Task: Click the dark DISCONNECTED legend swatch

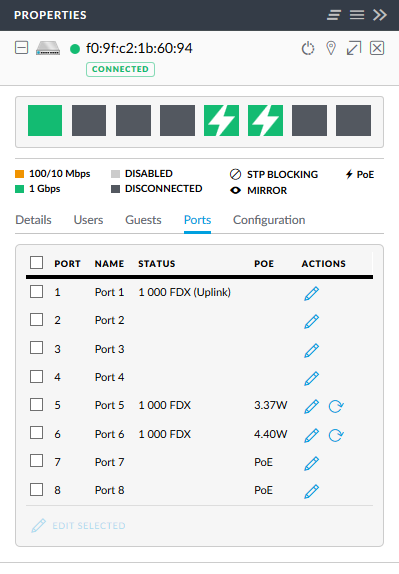Action: click(115, 189)
